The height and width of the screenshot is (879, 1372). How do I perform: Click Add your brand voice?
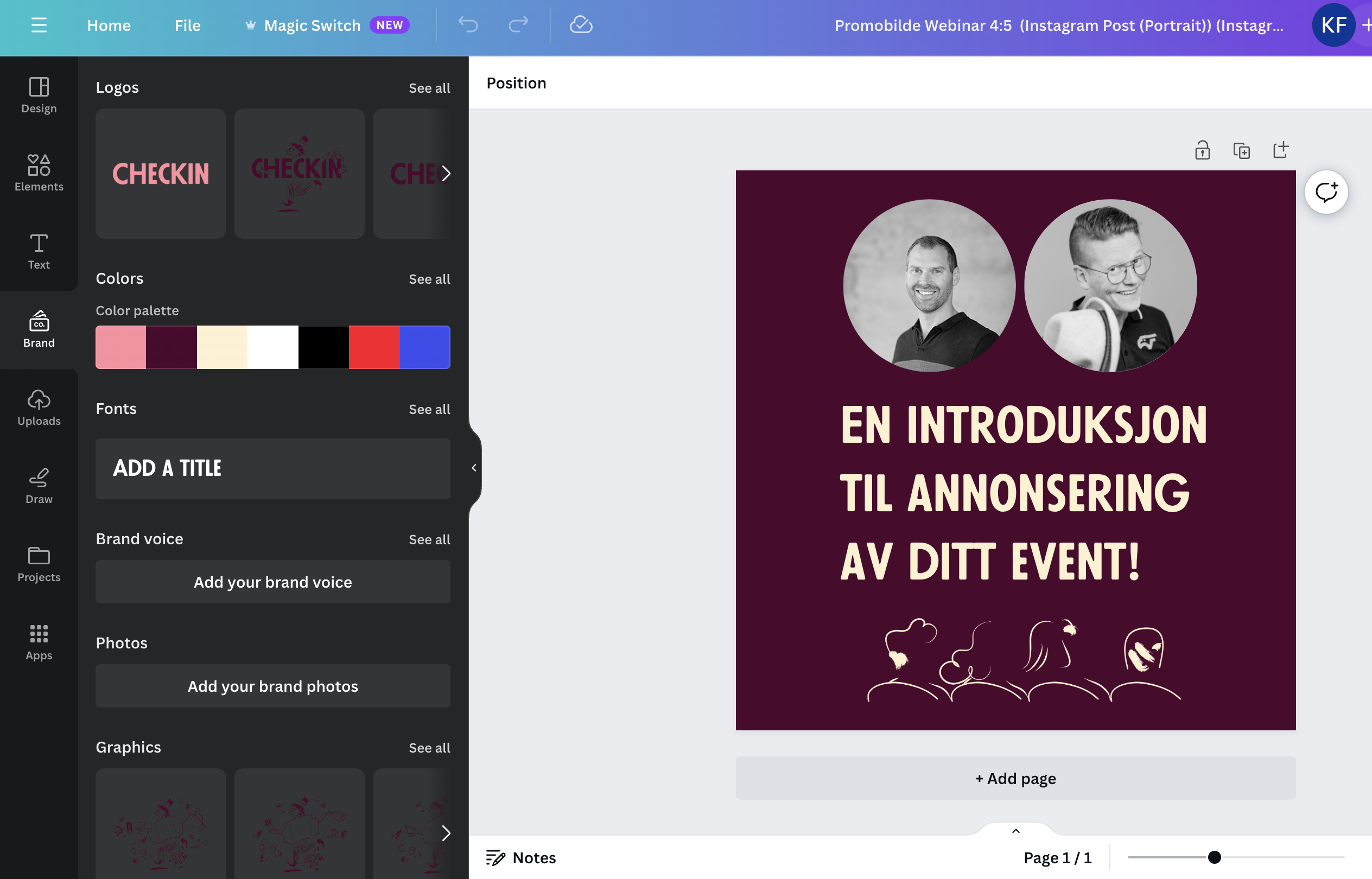(272, 582)
